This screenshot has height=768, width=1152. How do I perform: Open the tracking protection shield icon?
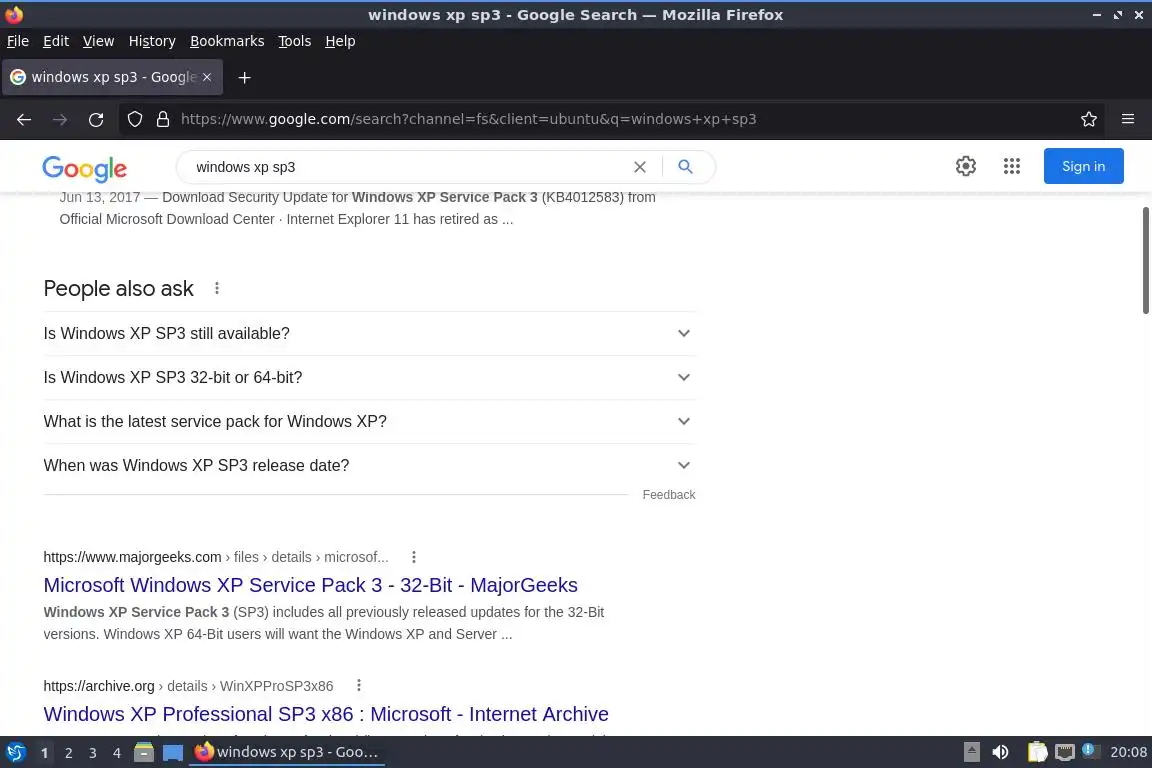pyautogui.click(x=134, y=119)
